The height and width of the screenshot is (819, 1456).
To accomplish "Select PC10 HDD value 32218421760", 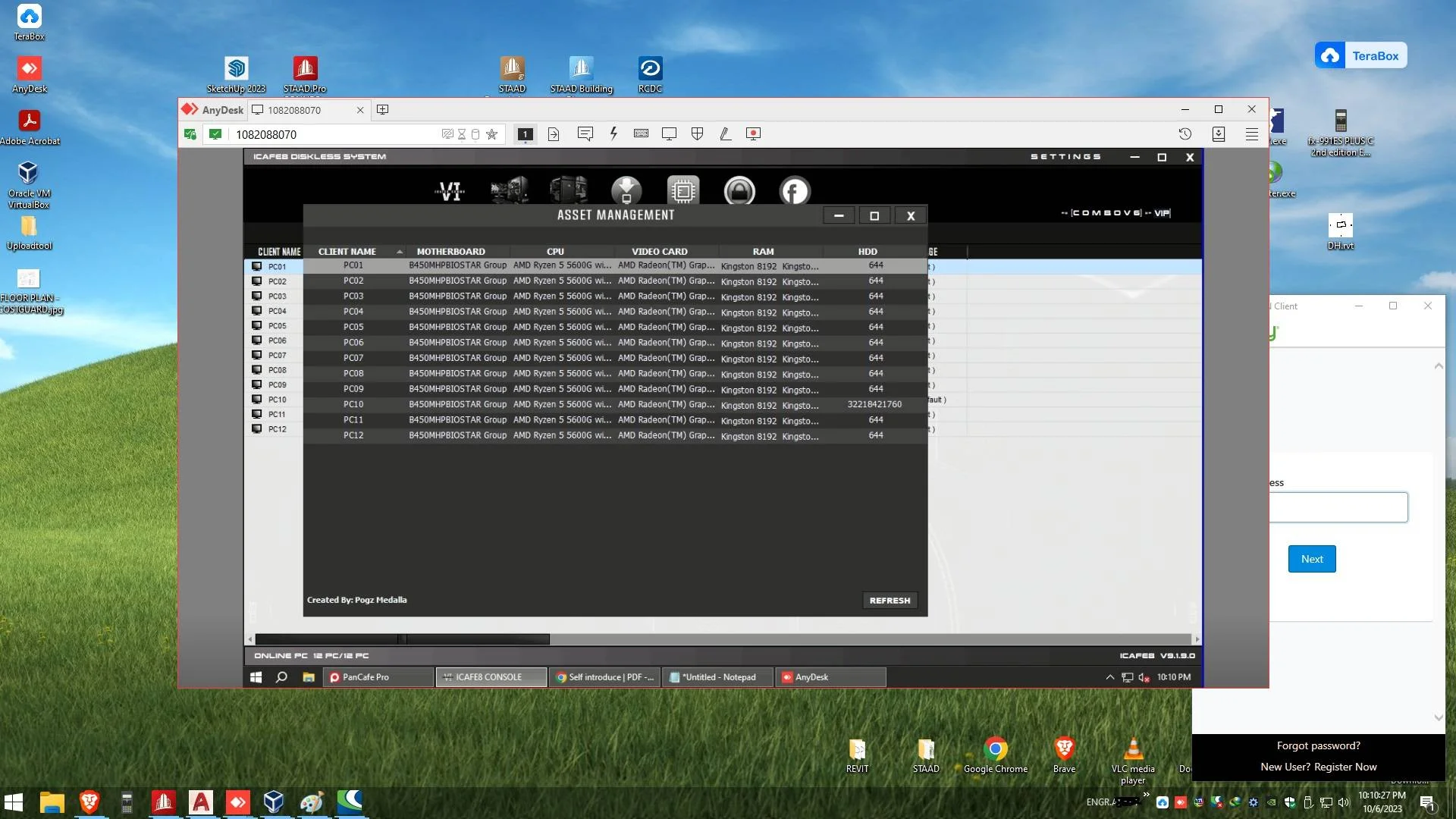I will [x=874, y=404].
